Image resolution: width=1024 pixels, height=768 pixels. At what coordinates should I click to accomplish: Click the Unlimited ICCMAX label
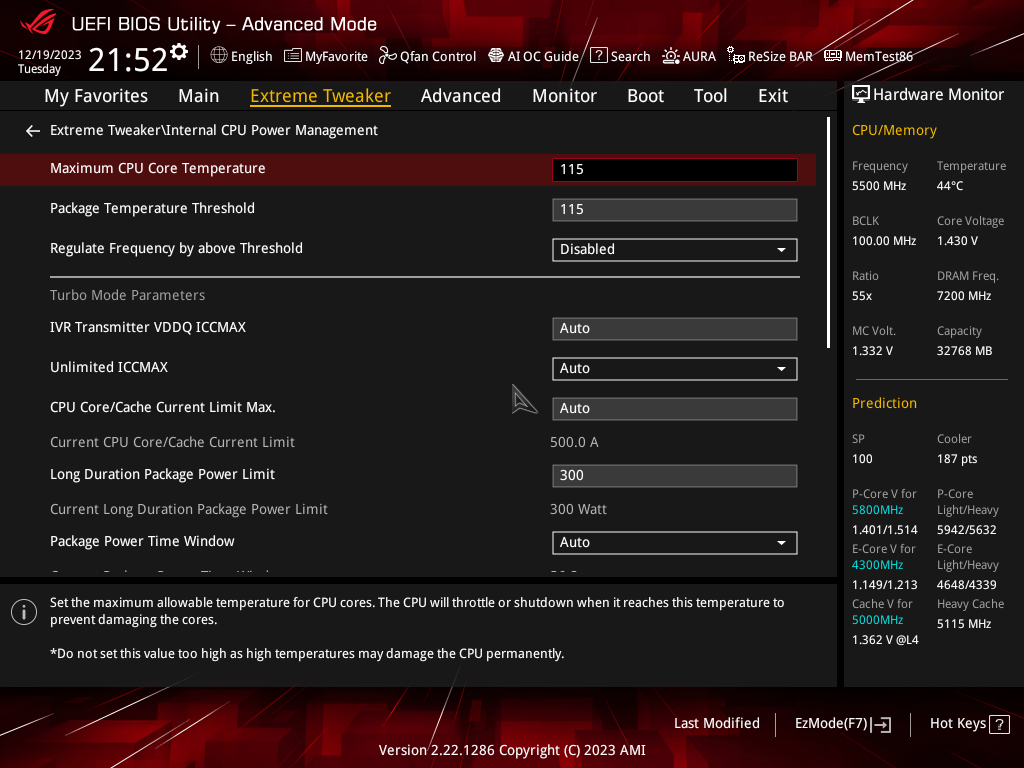click(x=109, y=367)
